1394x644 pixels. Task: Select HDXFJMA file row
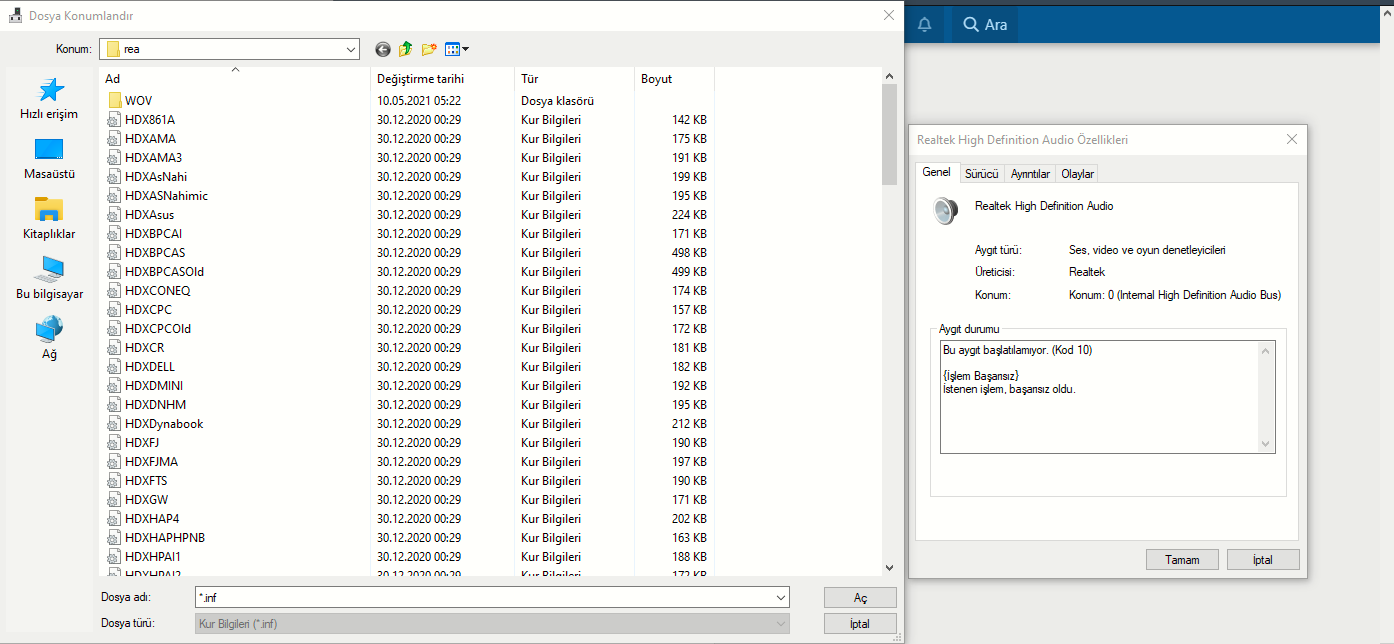tap(409, 462)
